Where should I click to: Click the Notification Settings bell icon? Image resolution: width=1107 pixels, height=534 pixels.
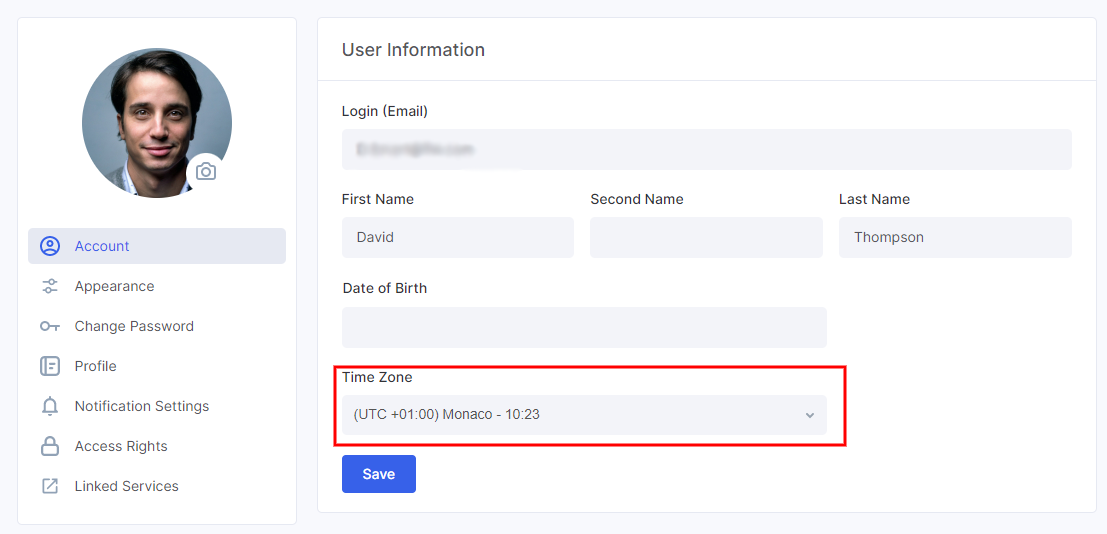[x=49, y=406]
